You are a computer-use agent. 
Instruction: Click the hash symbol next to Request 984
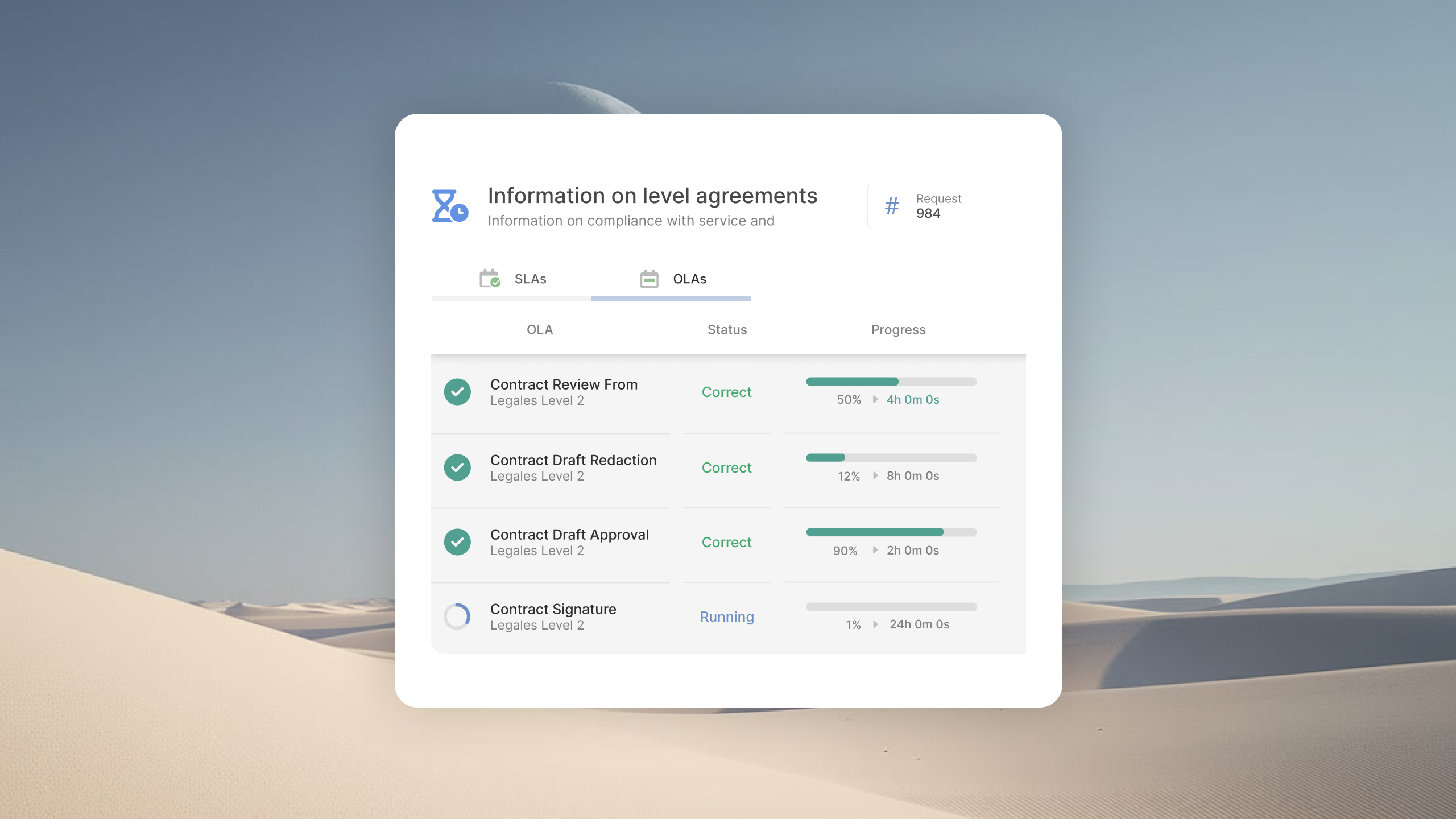point(892,206)
